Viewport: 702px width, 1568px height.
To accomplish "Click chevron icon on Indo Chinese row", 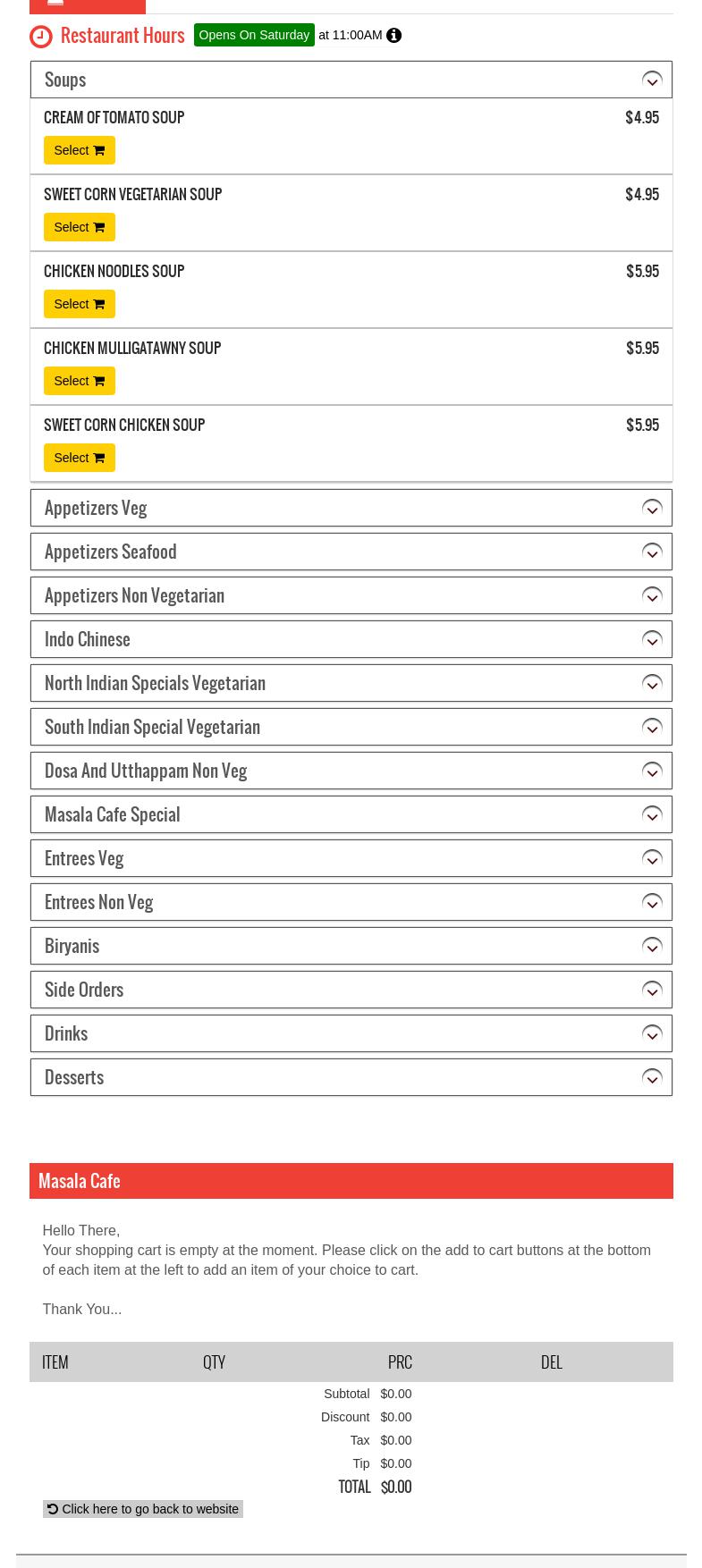I will pyautogui.click(x=652, y=640).
